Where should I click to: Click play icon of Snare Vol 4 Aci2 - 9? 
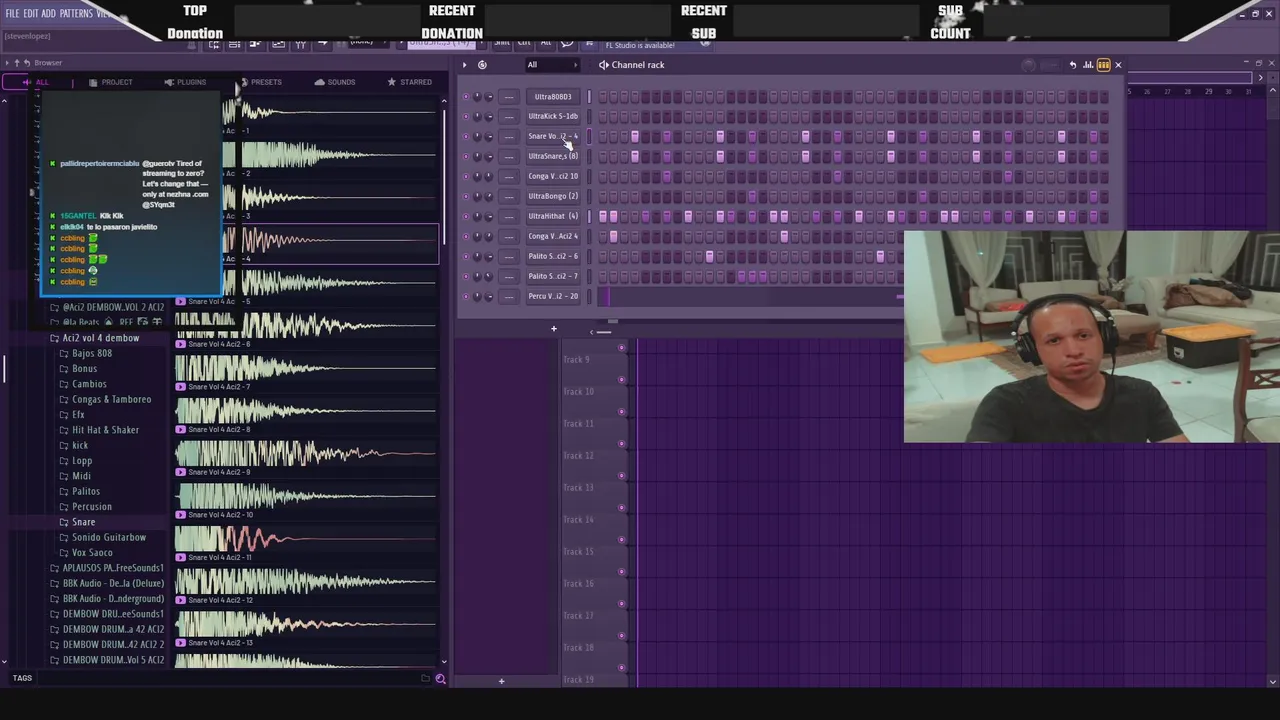pos(181,472)
